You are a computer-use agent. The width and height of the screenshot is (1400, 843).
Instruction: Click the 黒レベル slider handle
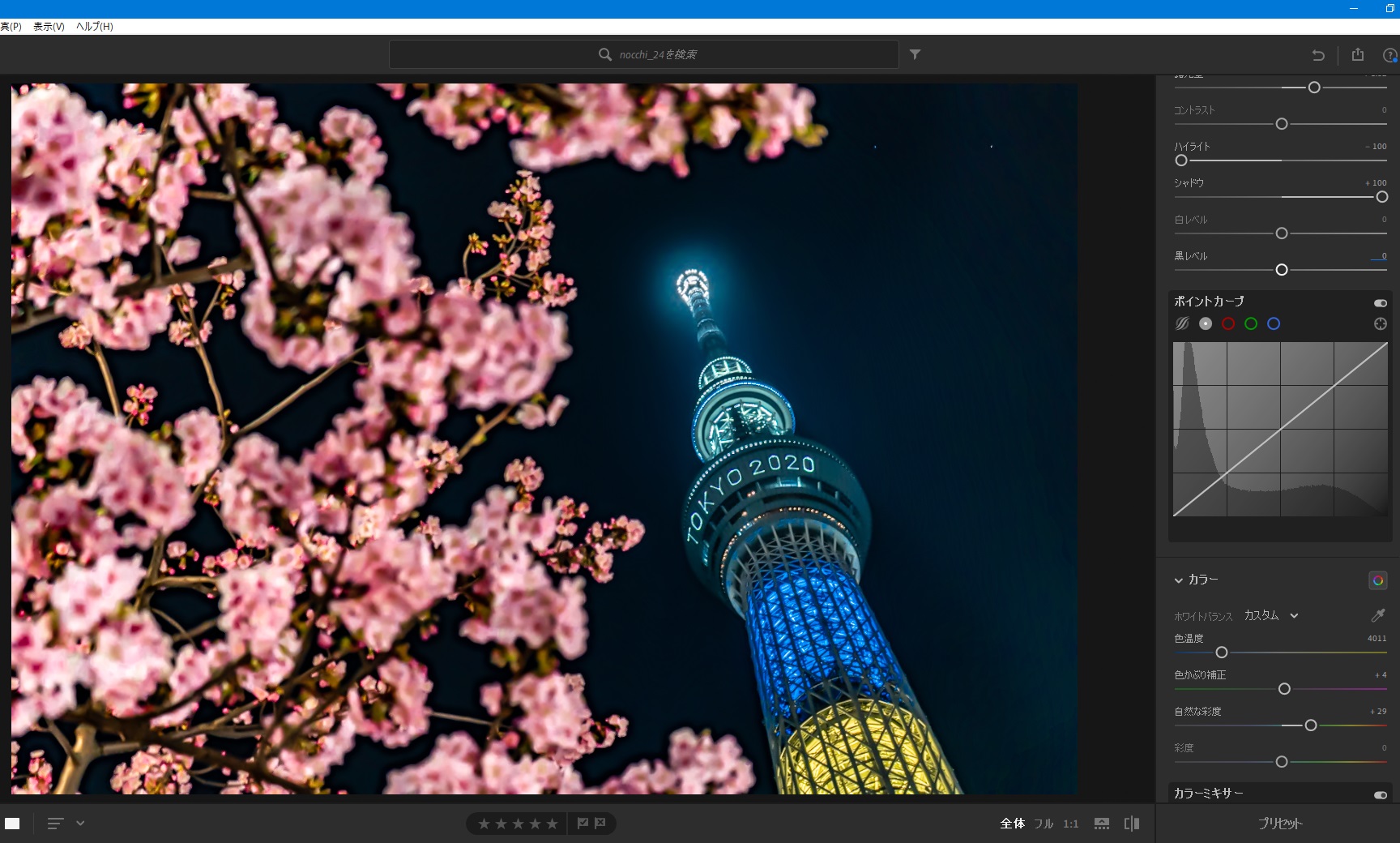coord(1282,270)
